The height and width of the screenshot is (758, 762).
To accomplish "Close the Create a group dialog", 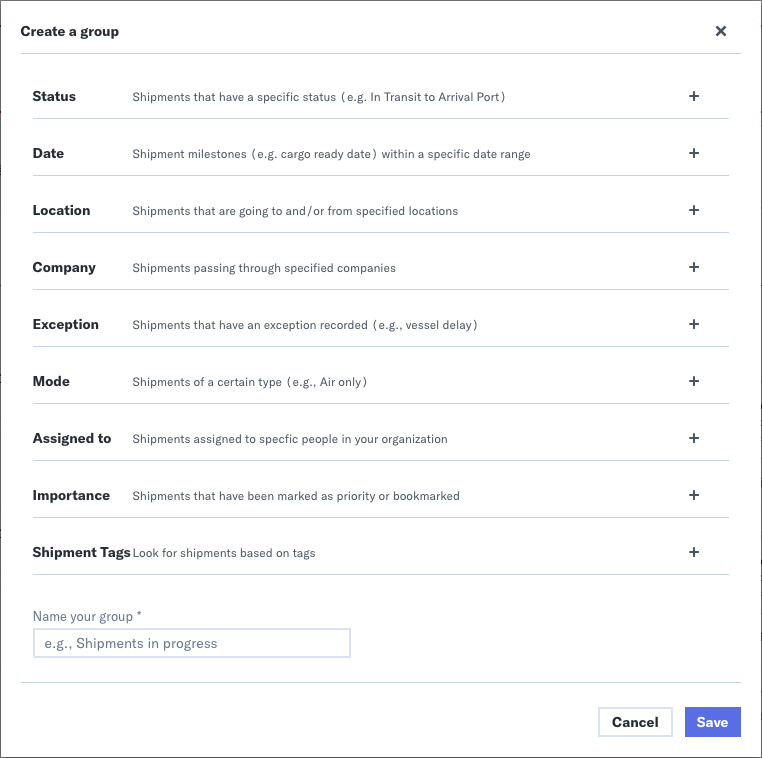I will coord(721,31).
